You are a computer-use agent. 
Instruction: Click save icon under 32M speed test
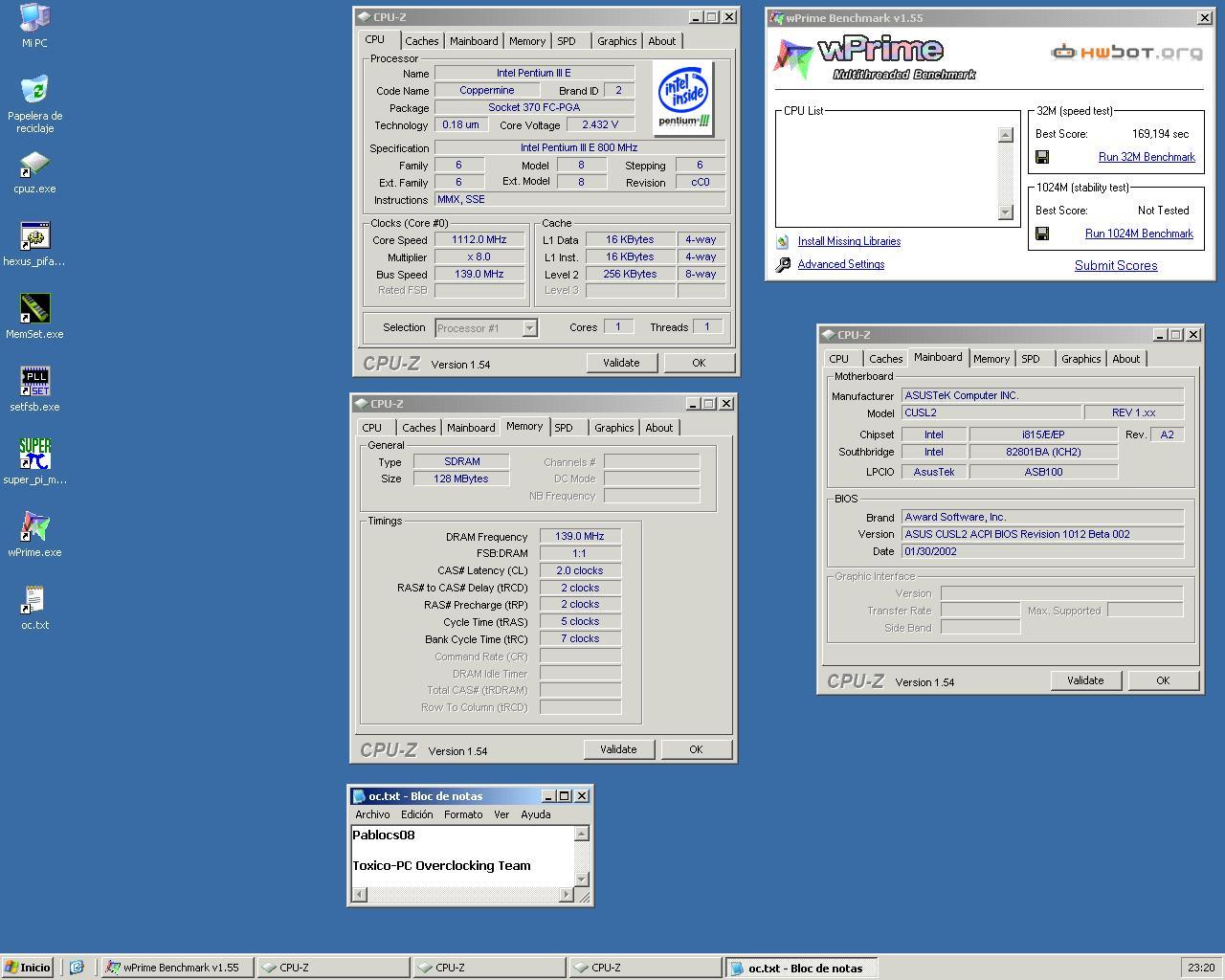click(x=1042, y=157)
